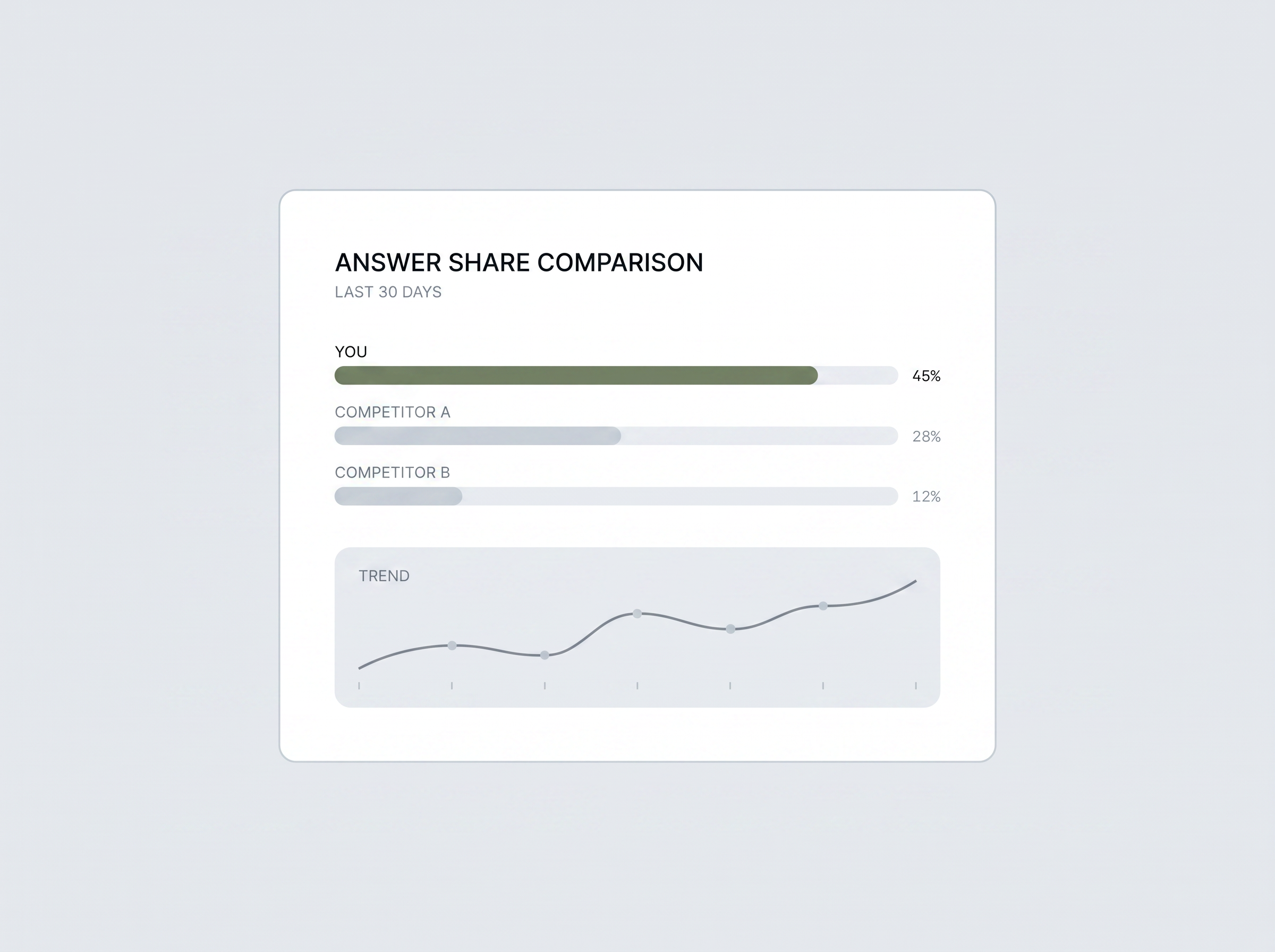This screenshot has width=1275, height=952.
Task: Select the 12% value
Action: 926,497
